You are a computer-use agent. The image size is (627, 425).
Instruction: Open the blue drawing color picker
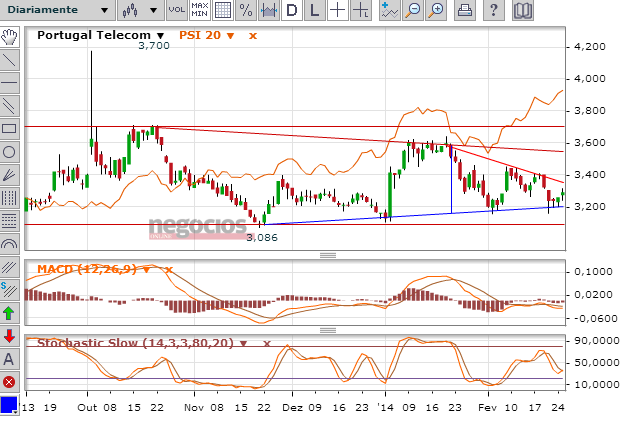(x=9, y=405)
